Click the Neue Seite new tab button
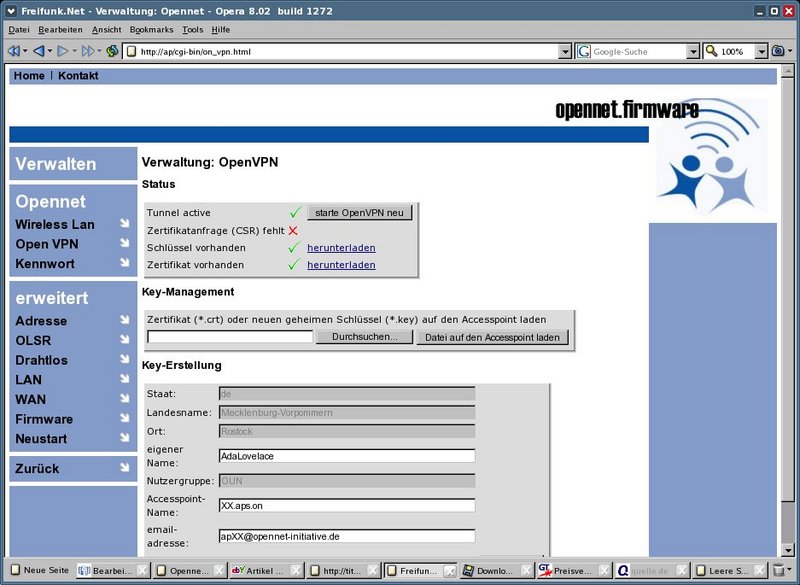800x585 pixels. [x=41, y=570]
